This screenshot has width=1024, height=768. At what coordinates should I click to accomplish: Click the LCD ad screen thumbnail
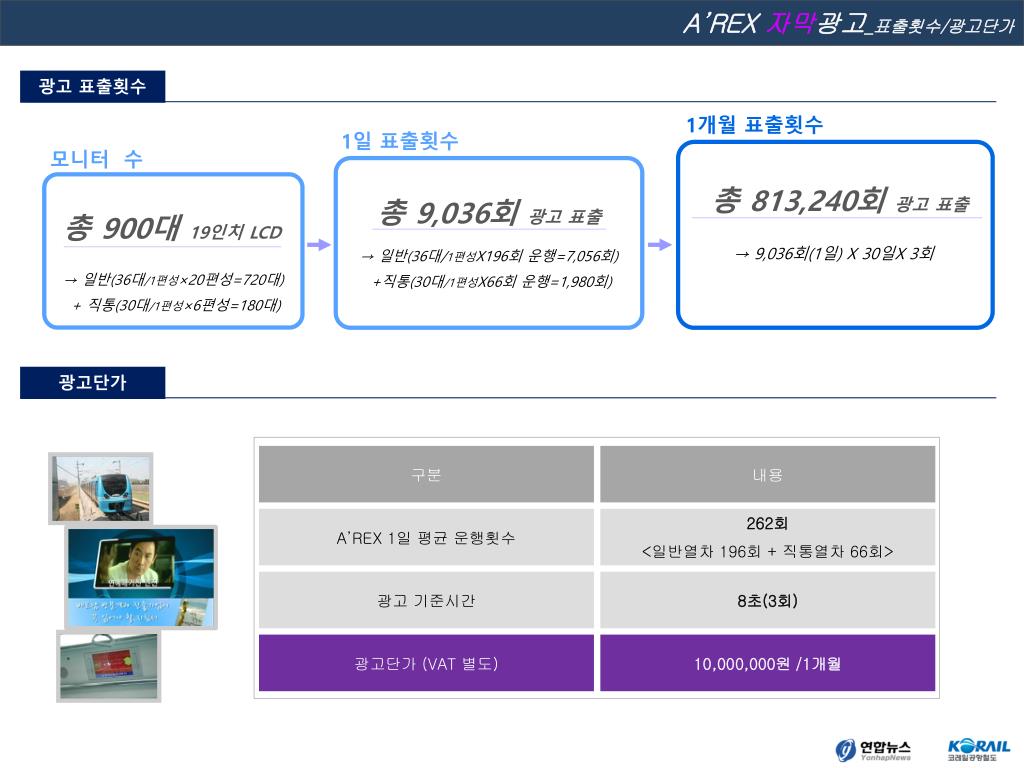click(x=142, y=577)
